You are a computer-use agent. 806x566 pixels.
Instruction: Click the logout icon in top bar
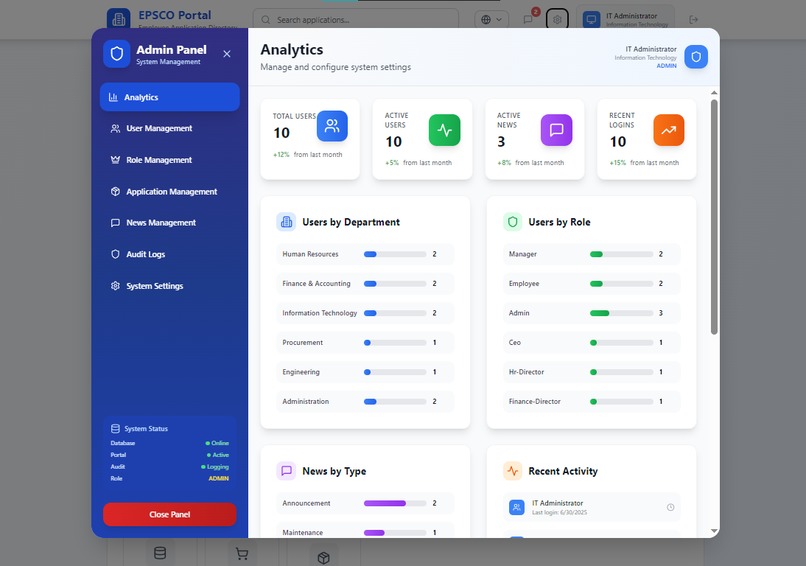[693, 20]
